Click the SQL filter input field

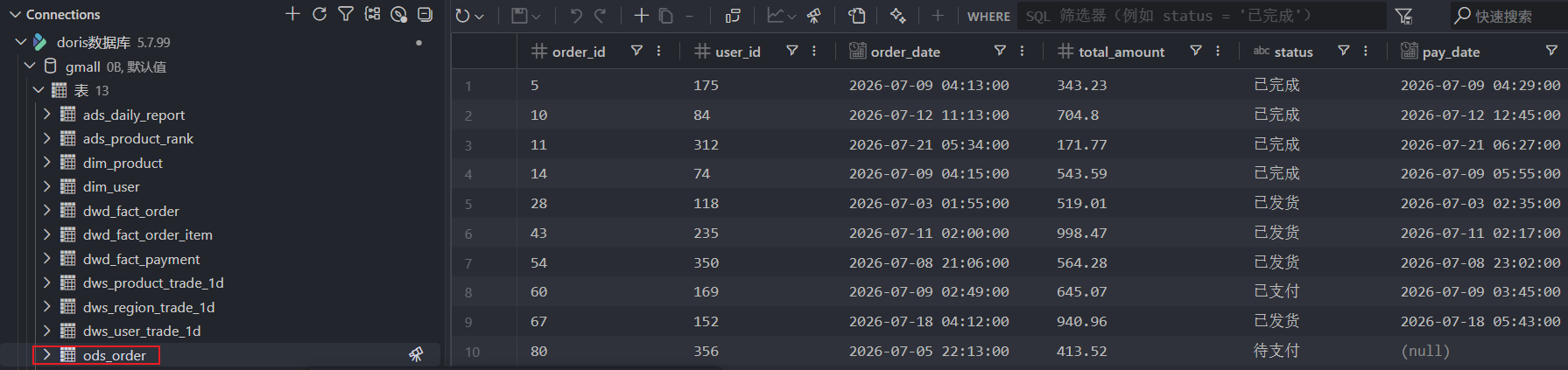click(1201, 16)
